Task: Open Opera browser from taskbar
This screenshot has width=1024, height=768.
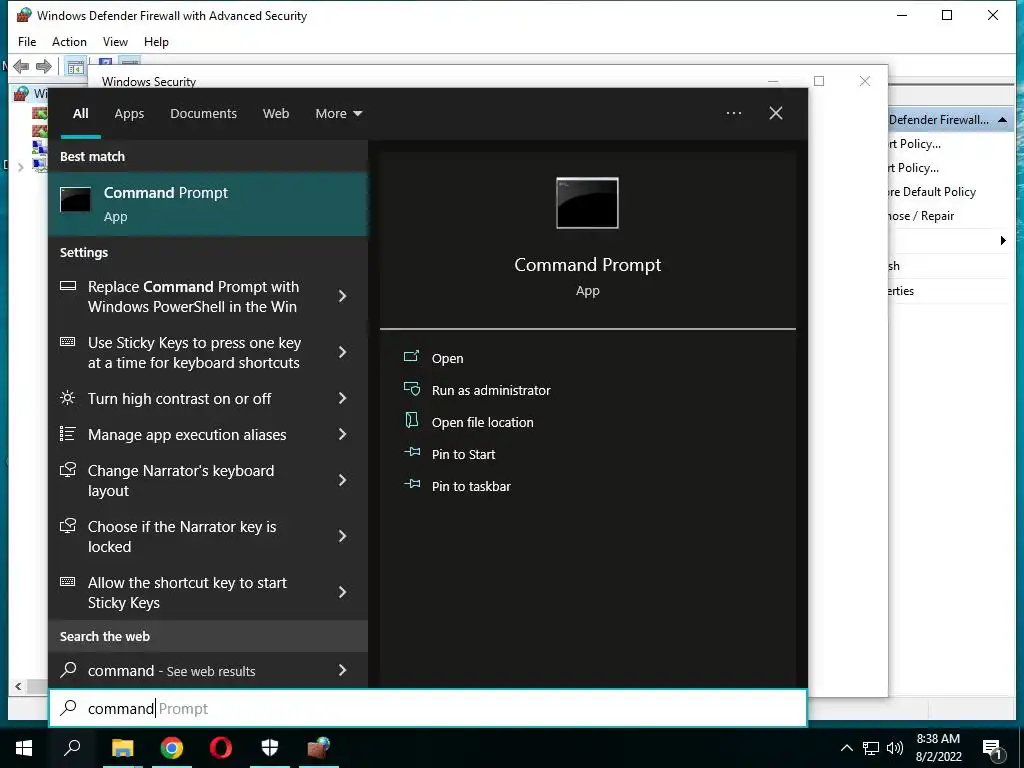Action: click(x=221, y=748)
